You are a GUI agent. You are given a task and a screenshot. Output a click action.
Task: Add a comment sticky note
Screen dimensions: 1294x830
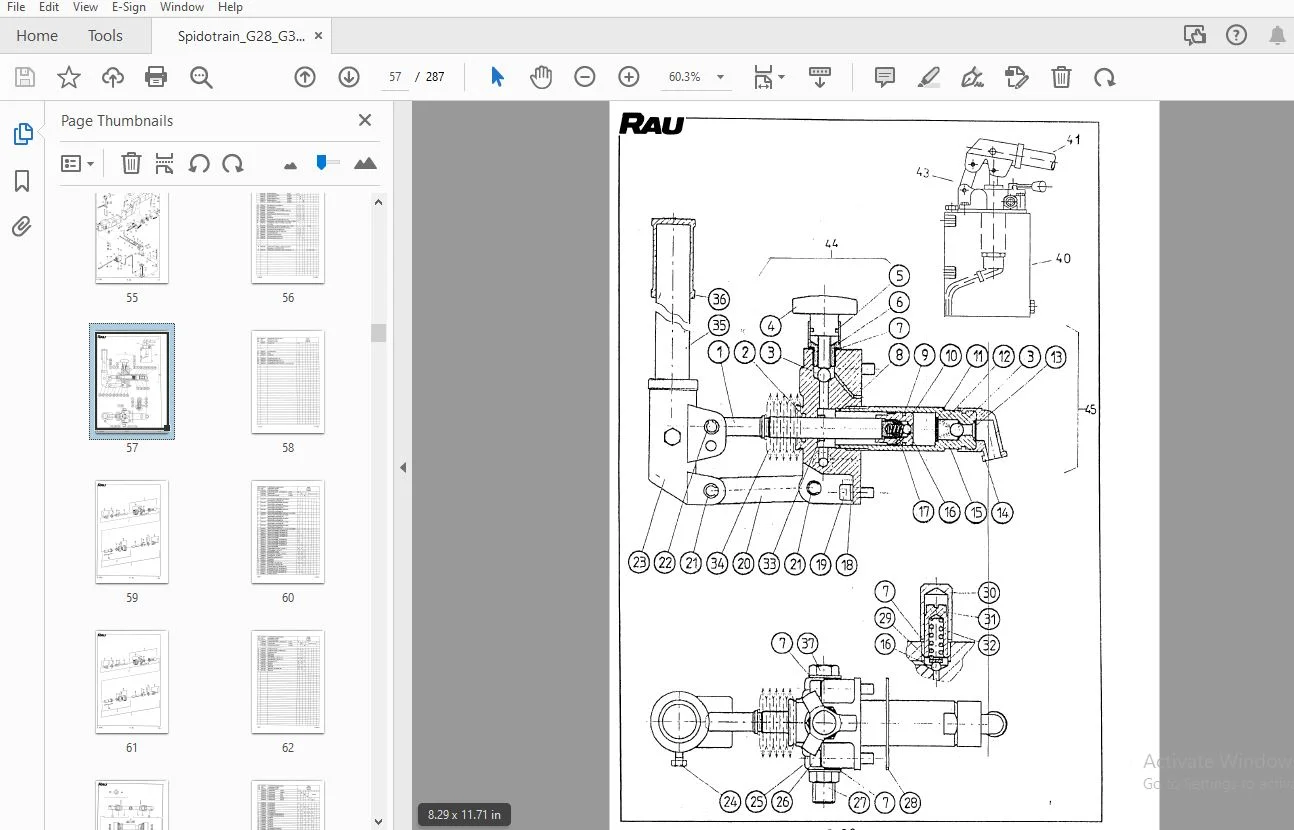coord(885,77)
